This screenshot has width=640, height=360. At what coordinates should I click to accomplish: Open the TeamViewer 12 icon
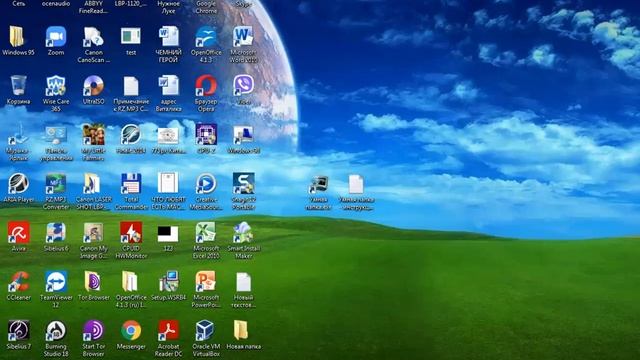pyautogui.click(x=56, y=282)
